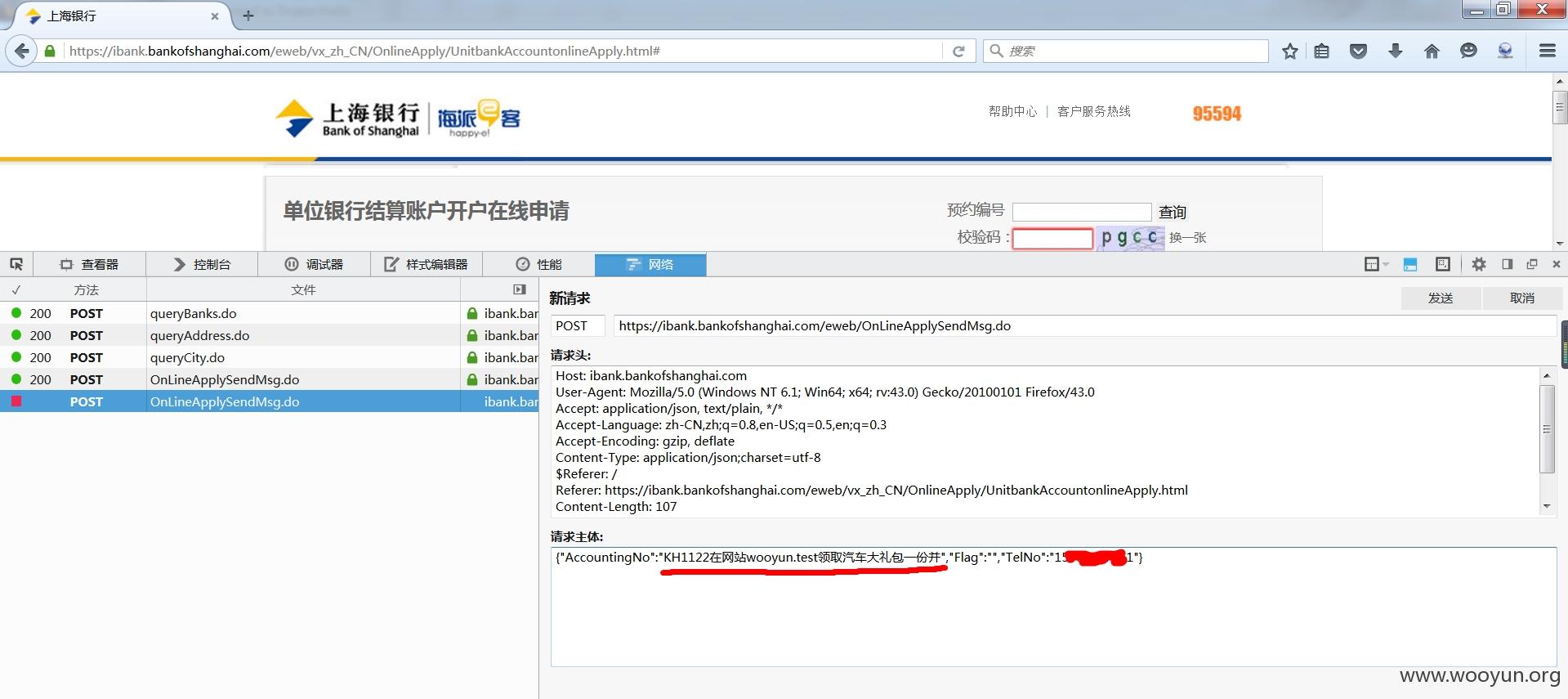The height and width of the screenshot is (699, 1568).
Task: Open devtools in a separate window
Action: (x=1532, y=264)
